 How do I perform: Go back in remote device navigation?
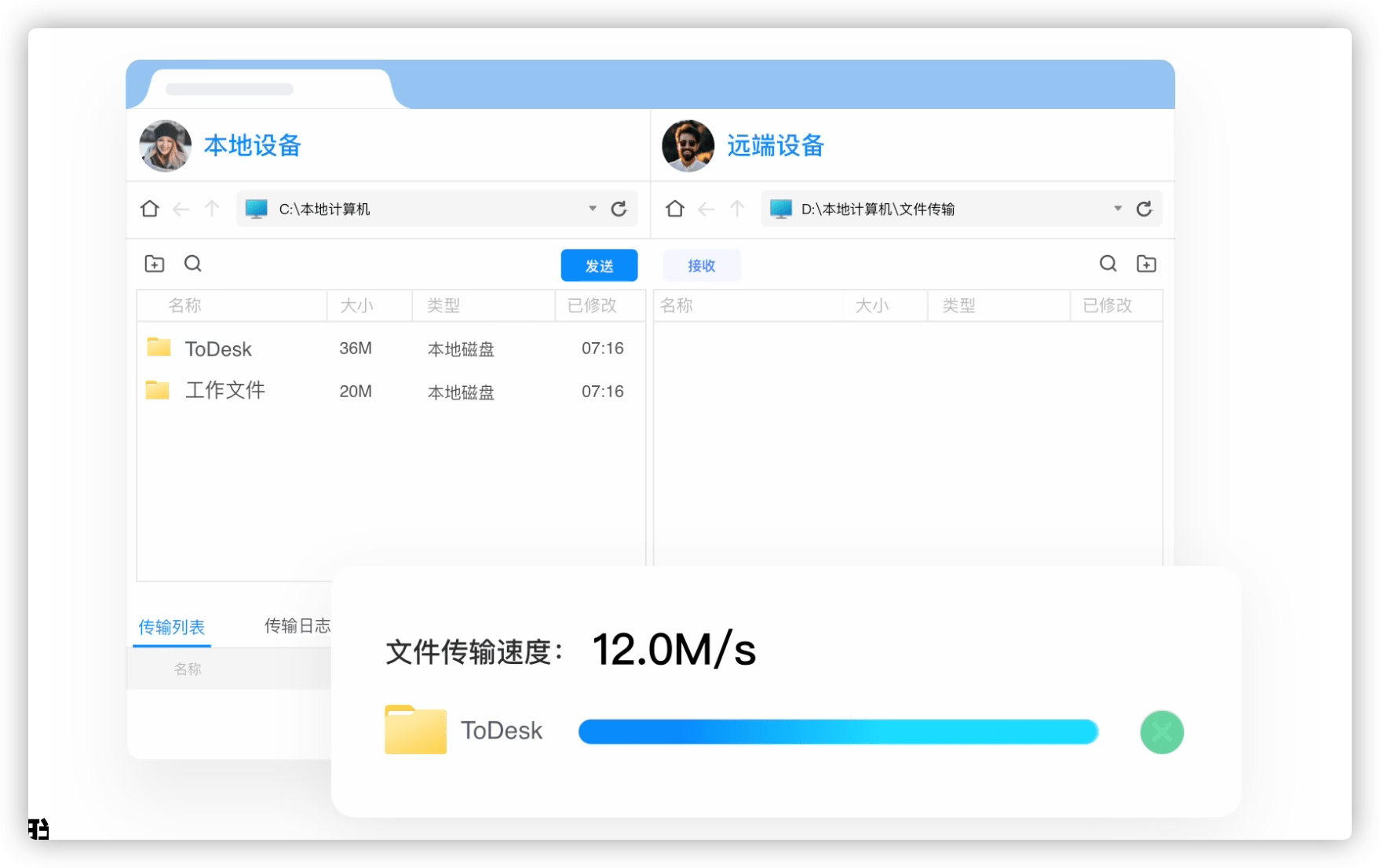[706, 209]
